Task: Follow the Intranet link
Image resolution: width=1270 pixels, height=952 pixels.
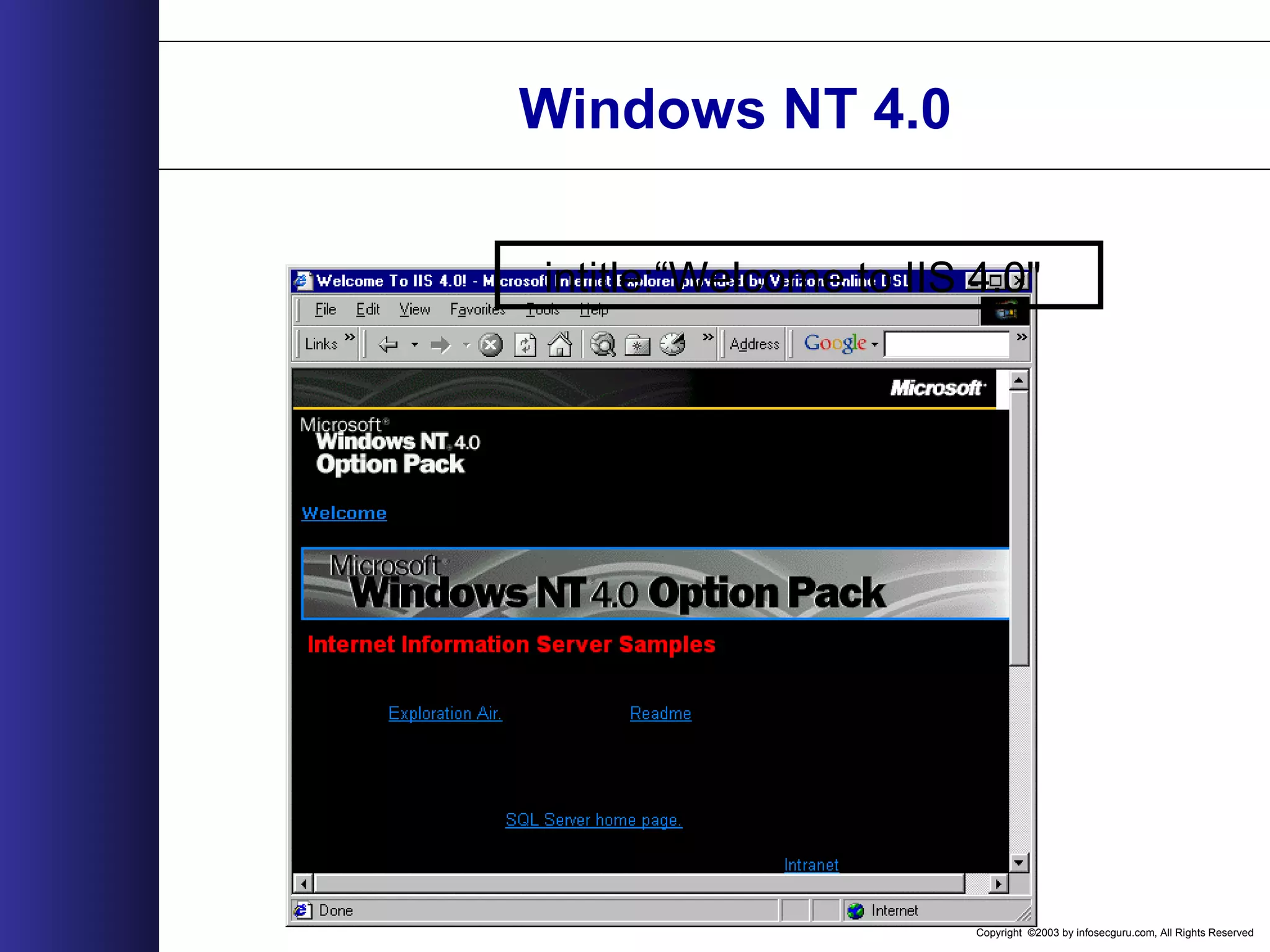Action: coord(811,865)
